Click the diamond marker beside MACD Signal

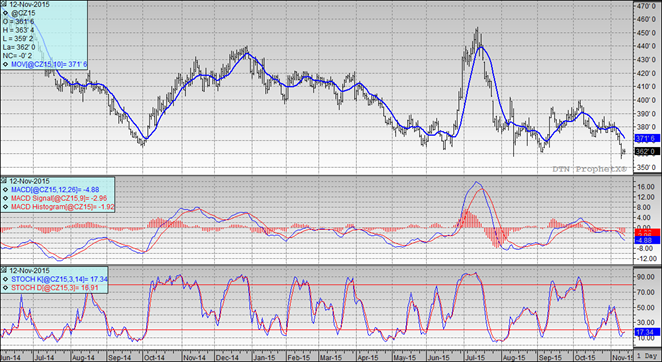pos(5,198)
